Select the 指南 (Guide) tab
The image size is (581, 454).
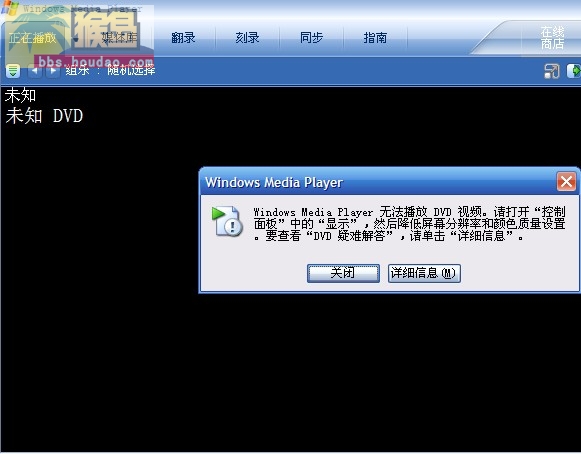click(375, 38)
